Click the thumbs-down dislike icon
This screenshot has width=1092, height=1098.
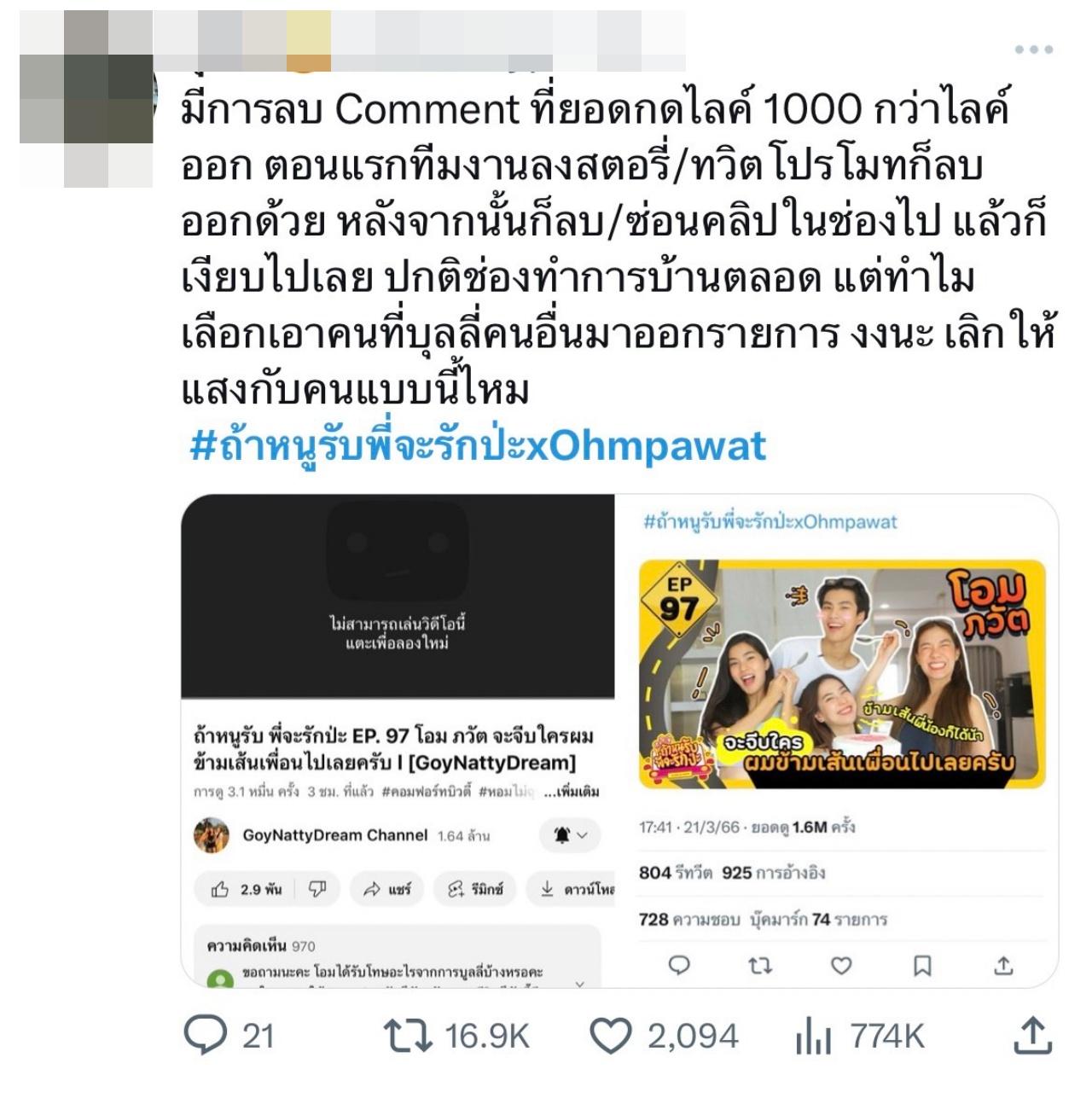(317, 889)
